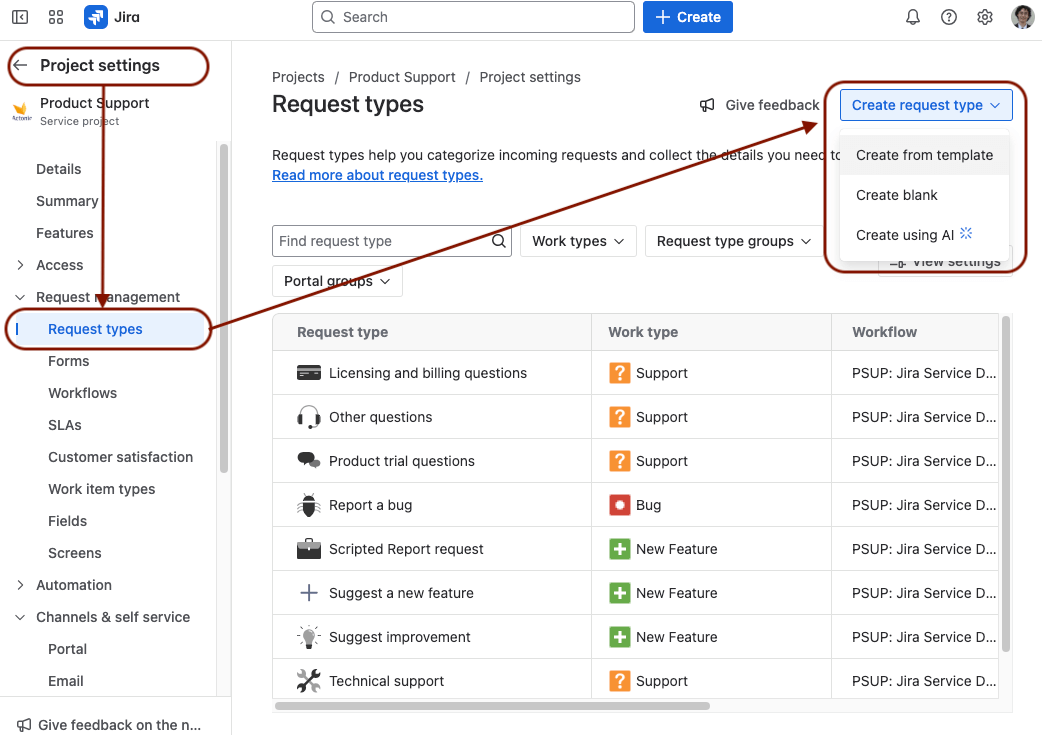Open the Portal groups dropdown
1042x735 pixels.
tap(337, 281)
